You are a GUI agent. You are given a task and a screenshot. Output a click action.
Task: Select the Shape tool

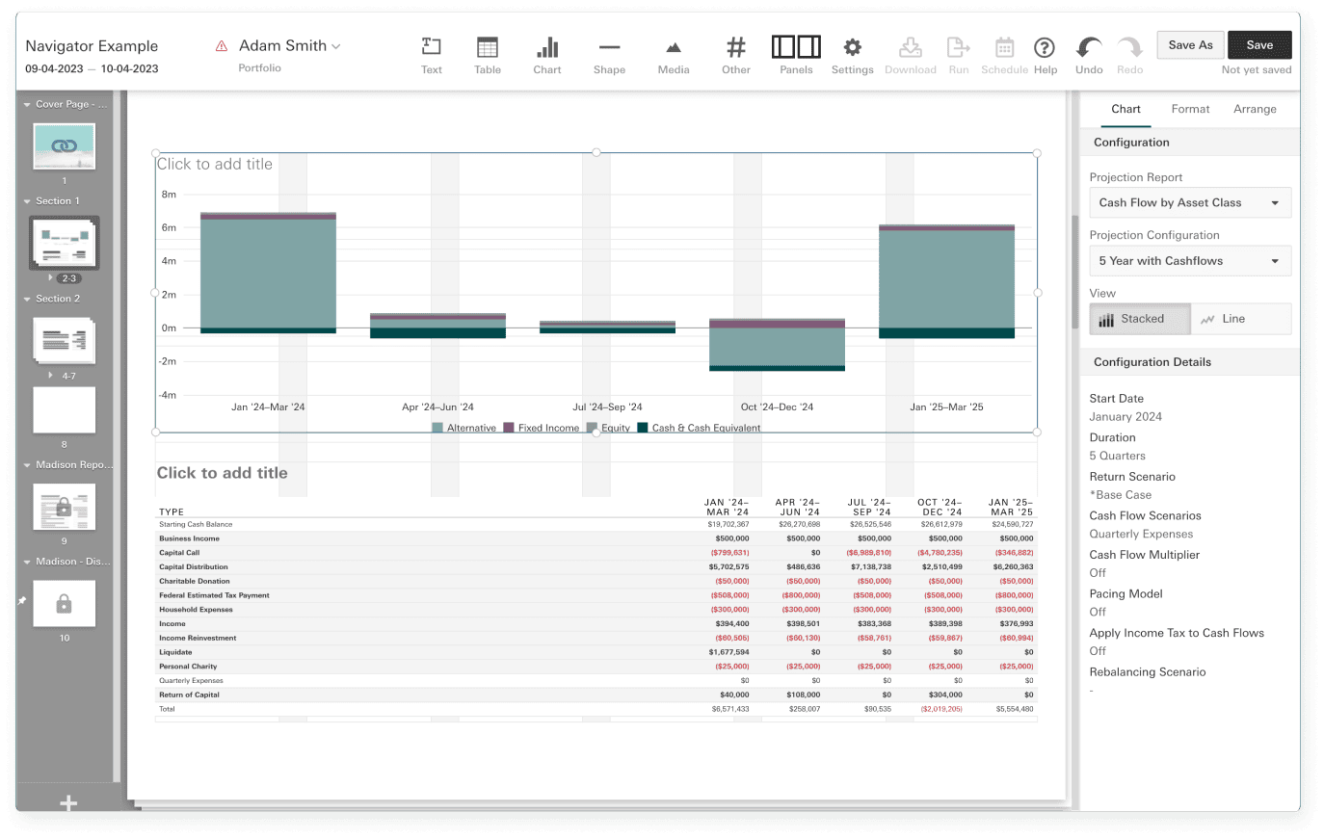(609, 55)
